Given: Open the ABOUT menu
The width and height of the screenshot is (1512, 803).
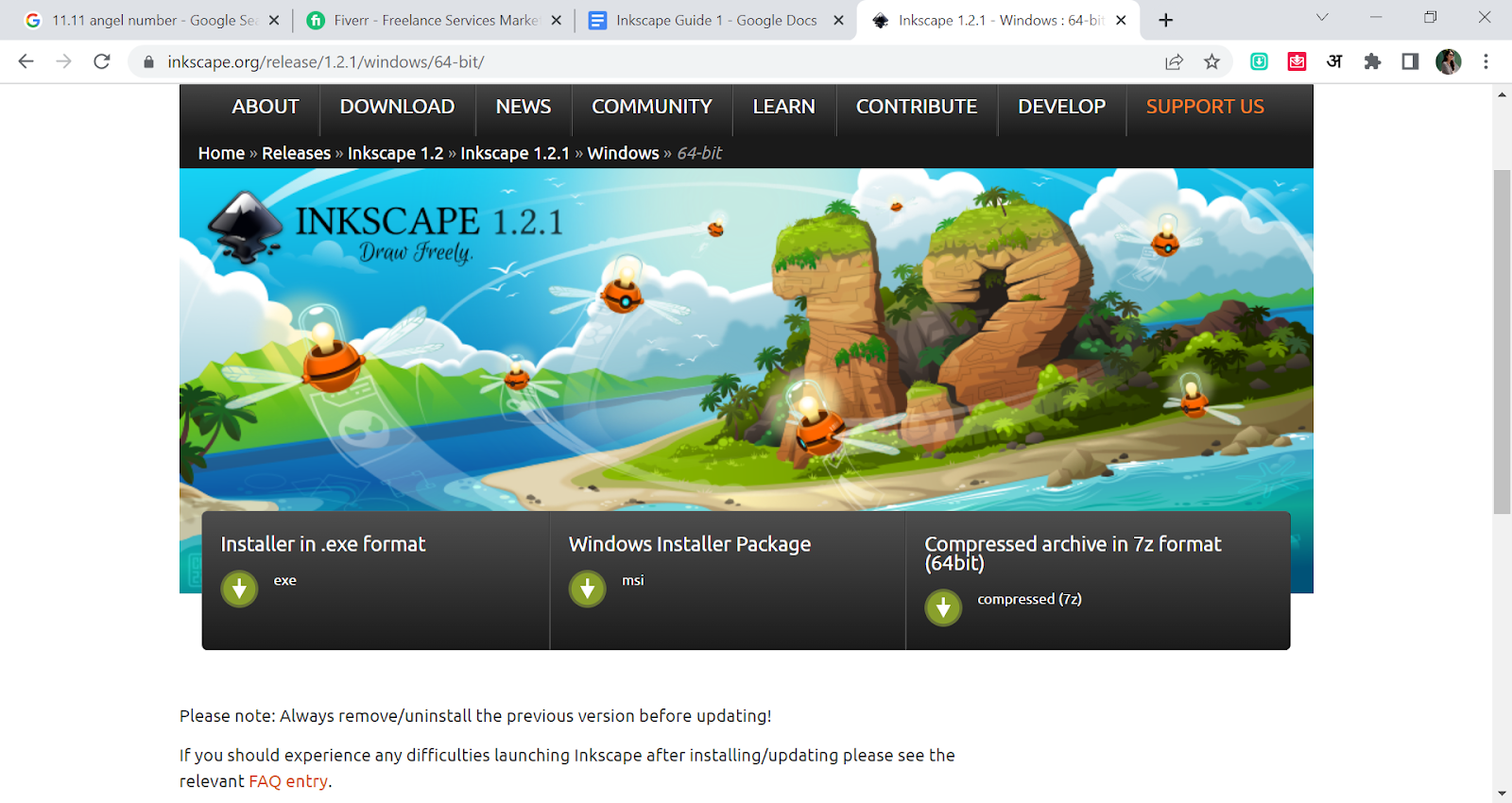Looking at the screenshot, I should coord(266,107).
